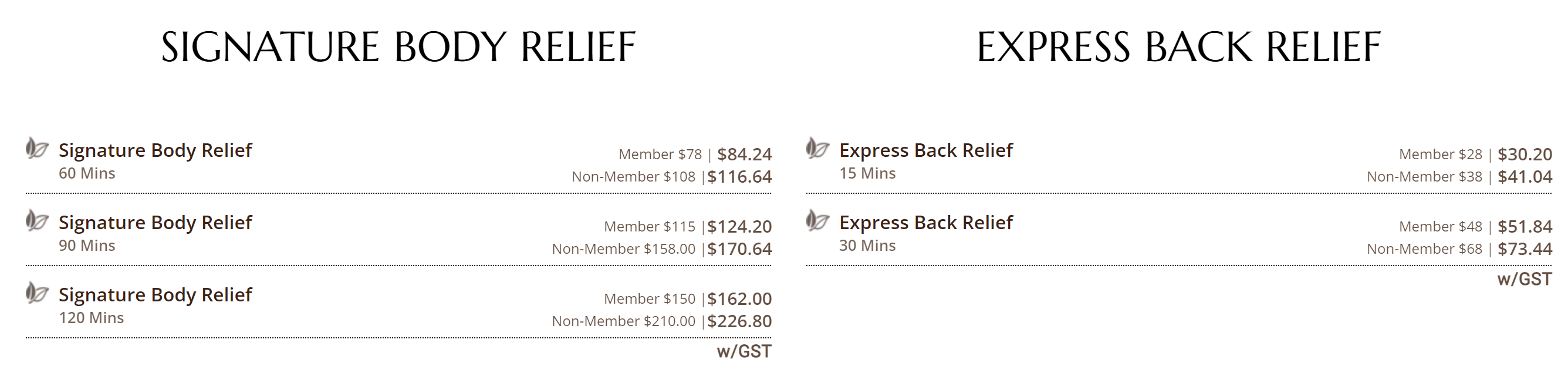The image size is (1568, 366).
Task: Select the EXPRESS BACK RELIEF section heading
Action: tap(1178, 48)
